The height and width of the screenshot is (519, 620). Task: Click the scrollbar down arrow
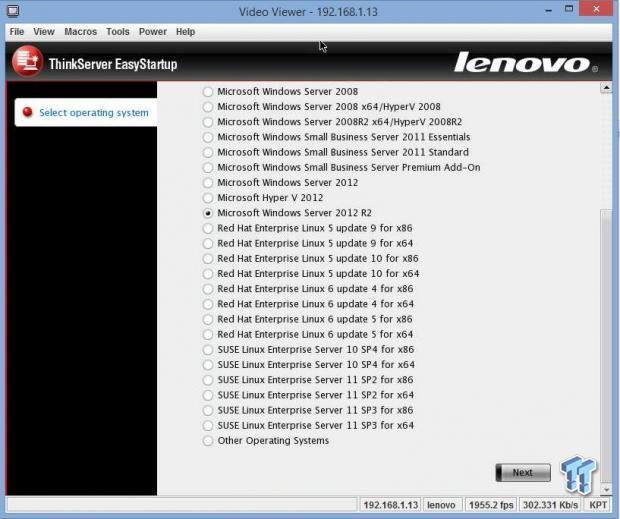606,490
